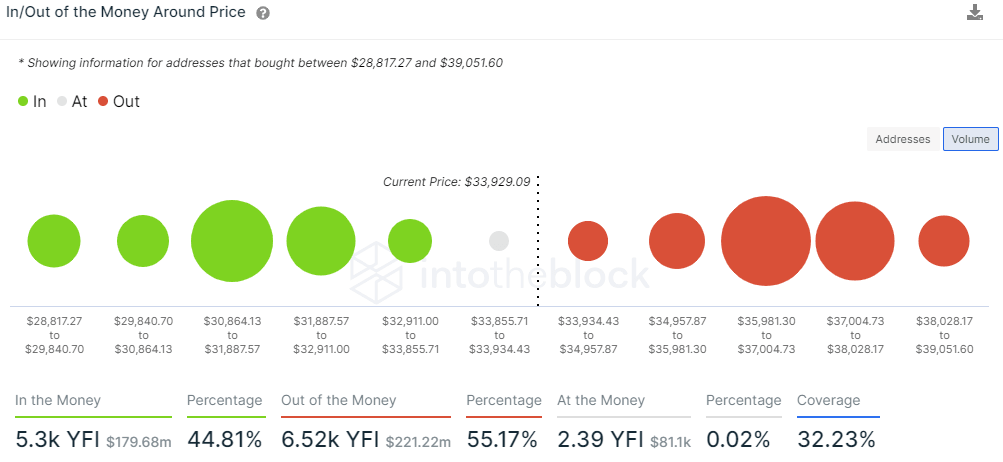Click the green bubble above $32,911.00 range
The width and height of the screenshot is (1003, 462).
click(x=410, y=241)
